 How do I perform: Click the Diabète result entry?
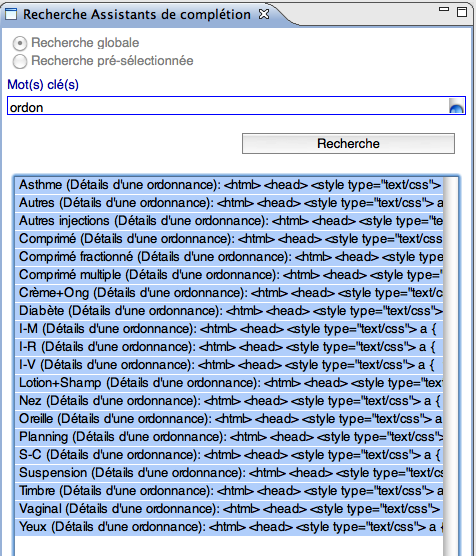coord(229,311)
